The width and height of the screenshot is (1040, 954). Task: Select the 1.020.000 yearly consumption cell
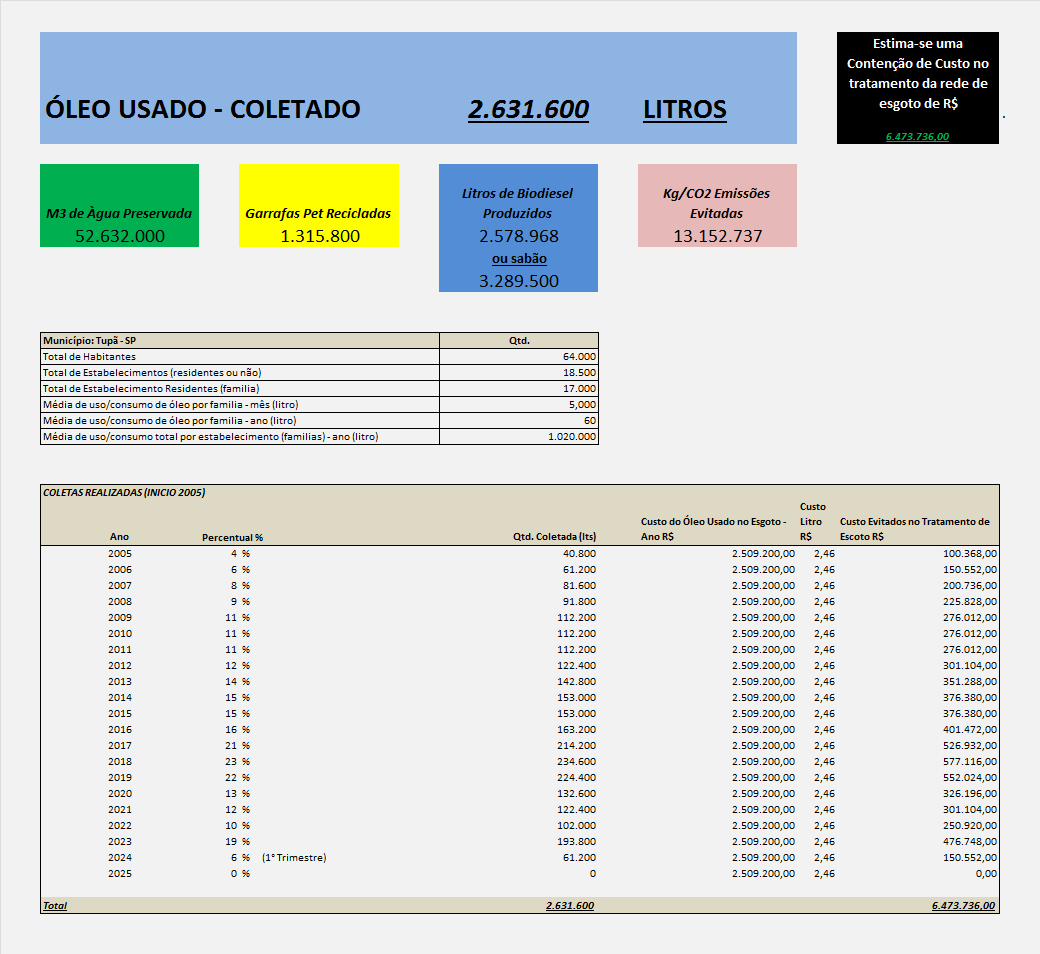click(x=572, y=436)
